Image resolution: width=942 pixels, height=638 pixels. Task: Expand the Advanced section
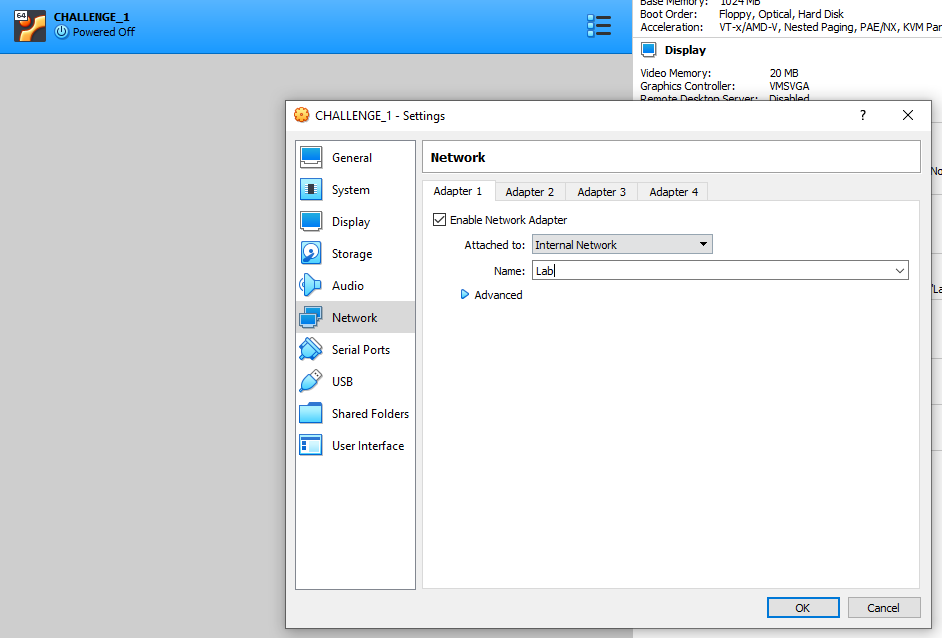click(x=464, y=295)
